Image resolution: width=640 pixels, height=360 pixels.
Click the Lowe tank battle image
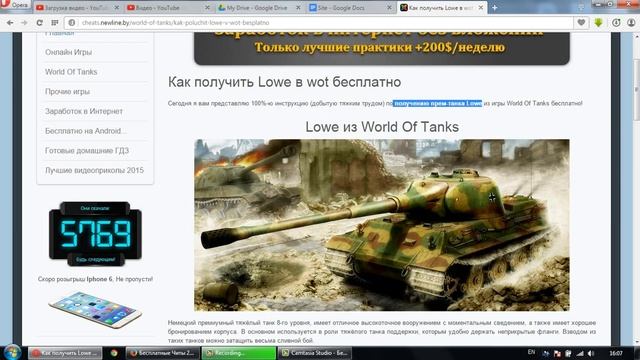[x=382, y=225]
